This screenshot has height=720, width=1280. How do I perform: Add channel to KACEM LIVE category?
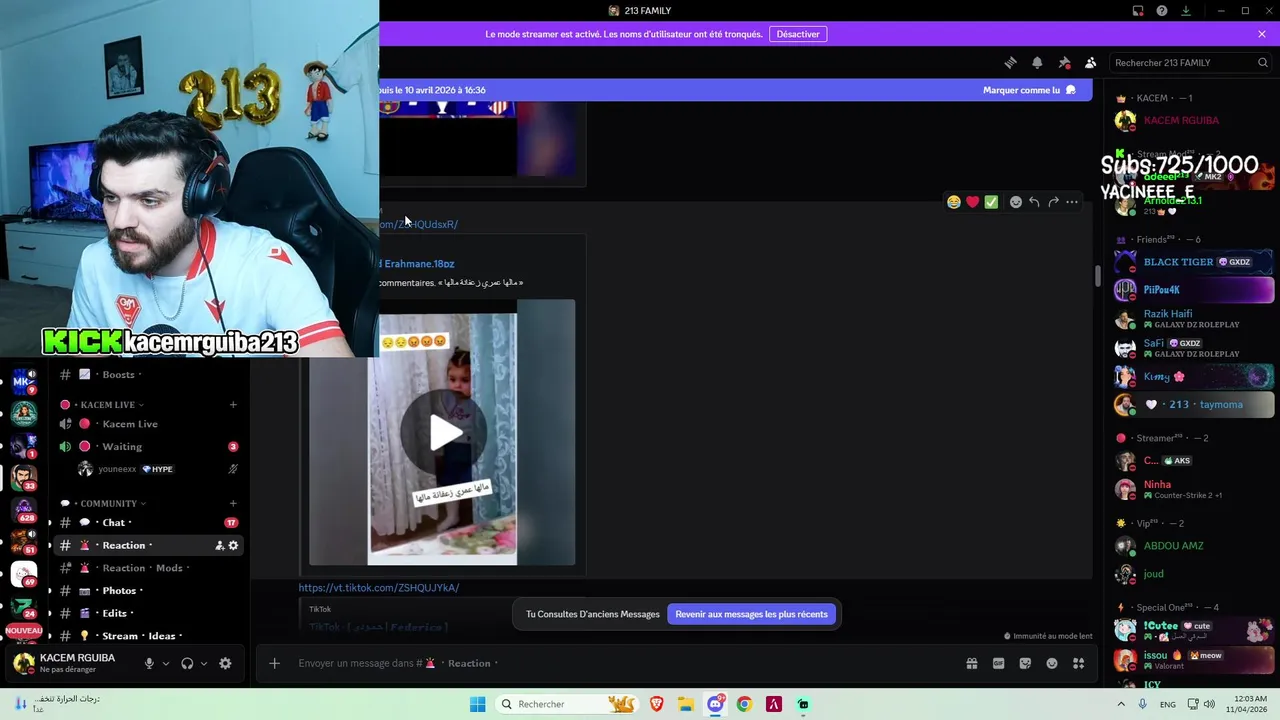point(233,405)
